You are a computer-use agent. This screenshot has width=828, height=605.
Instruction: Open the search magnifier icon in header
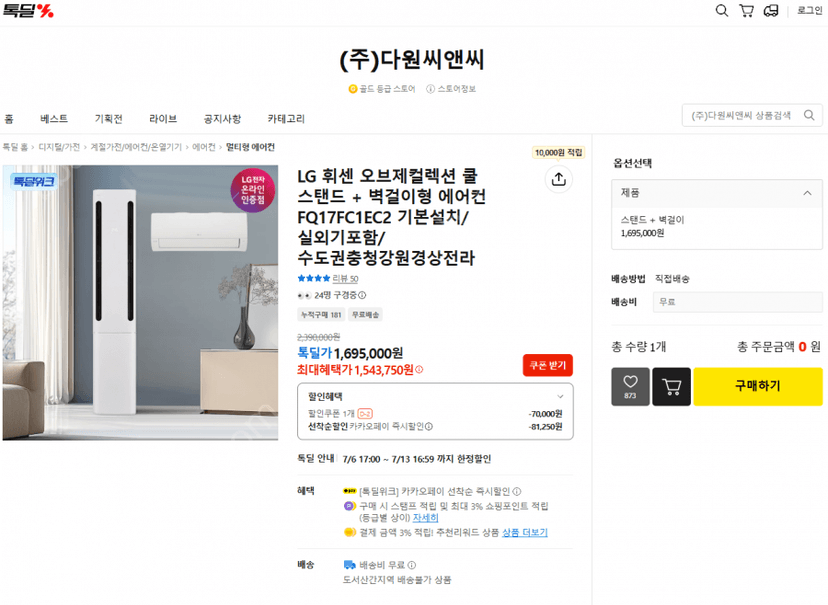(x=721, y=11)
